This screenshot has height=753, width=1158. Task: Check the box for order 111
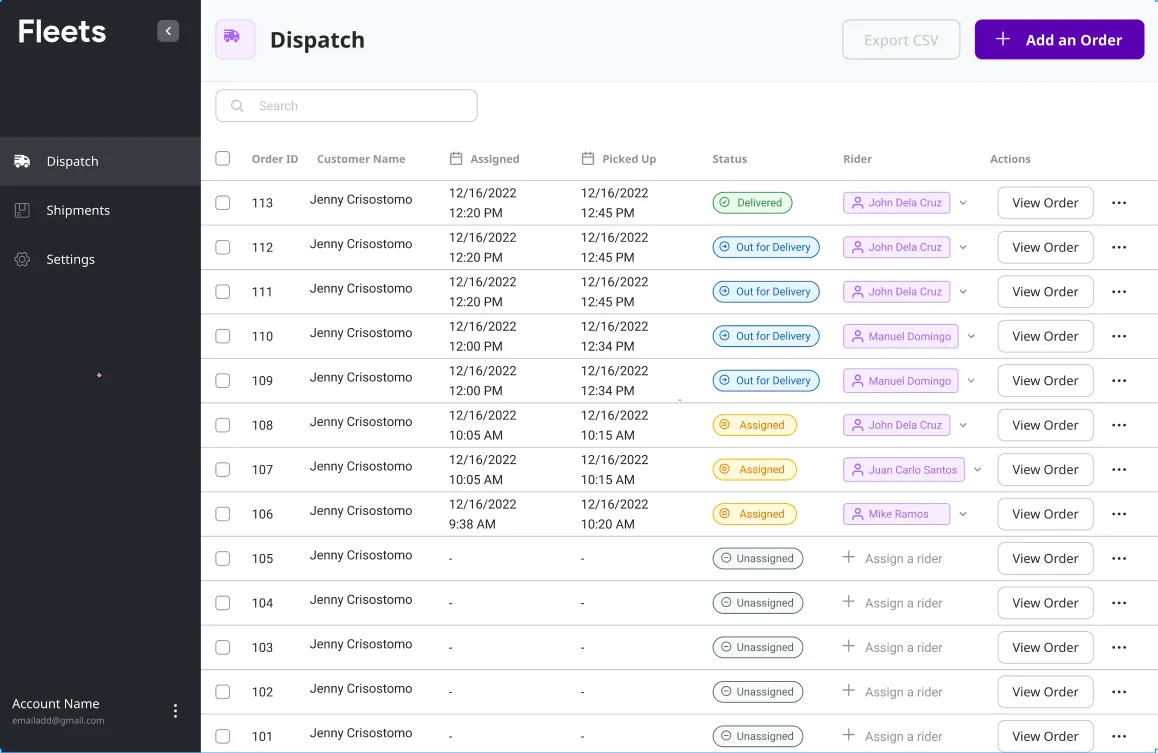click(x=222, y=292)
